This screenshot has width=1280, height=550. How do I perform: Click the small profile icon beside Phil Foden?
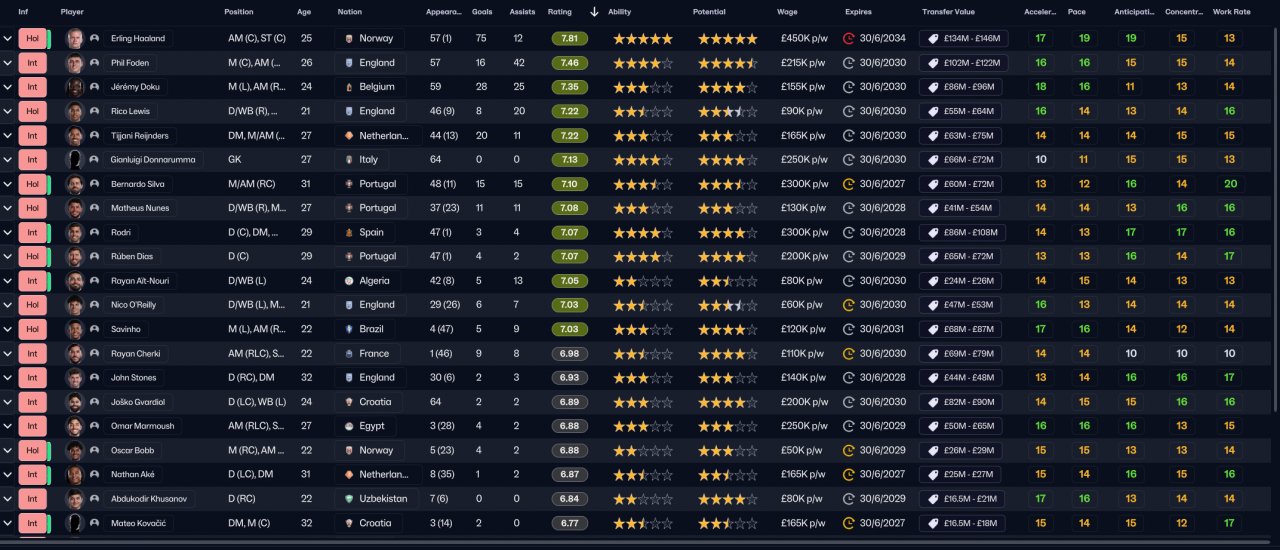94,63
